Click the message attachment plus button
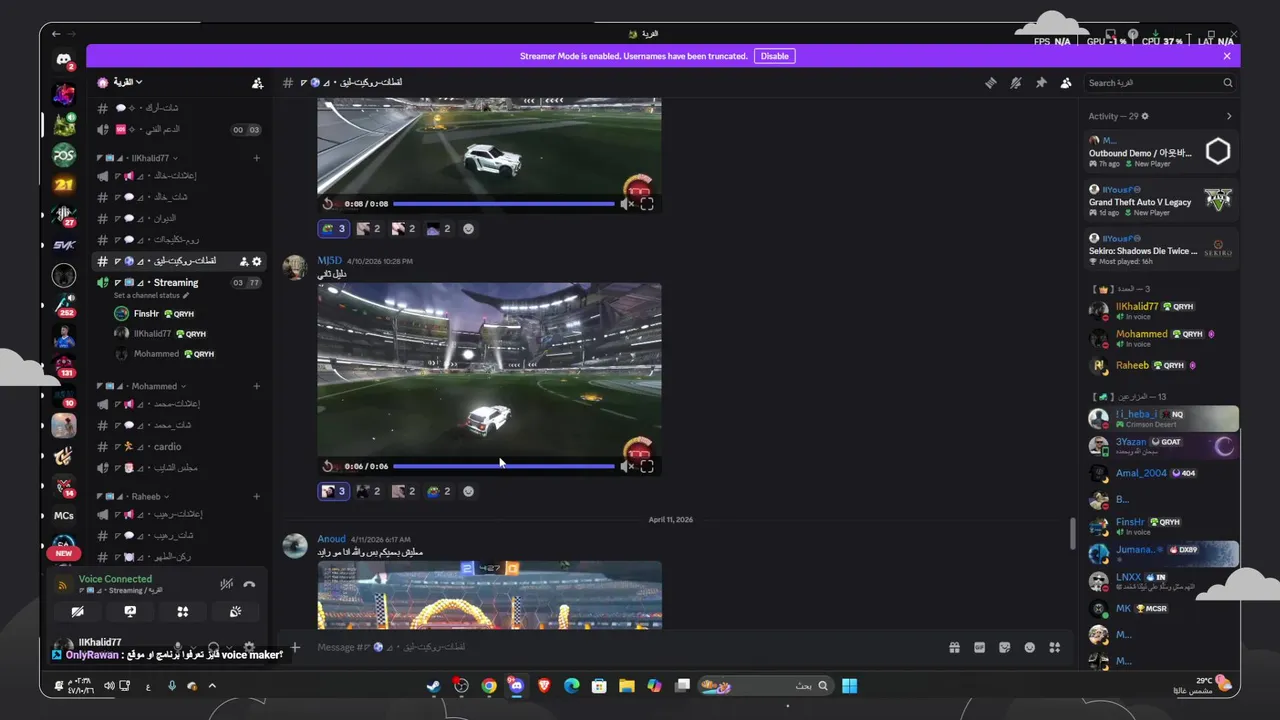Screen dimensions: 1280x720 (295, 647)
